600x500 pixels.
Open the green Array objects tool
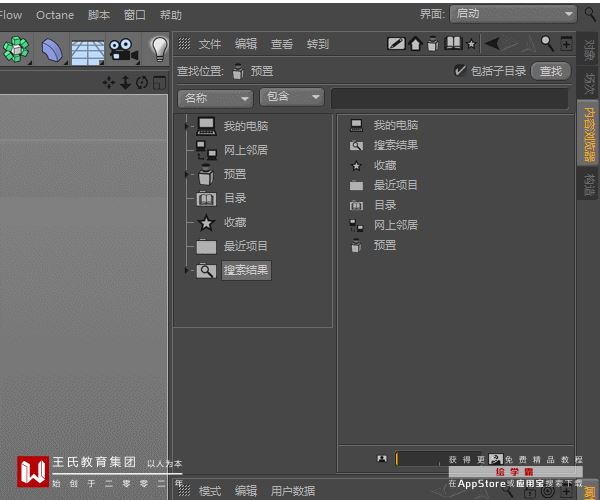coord(16,49)
